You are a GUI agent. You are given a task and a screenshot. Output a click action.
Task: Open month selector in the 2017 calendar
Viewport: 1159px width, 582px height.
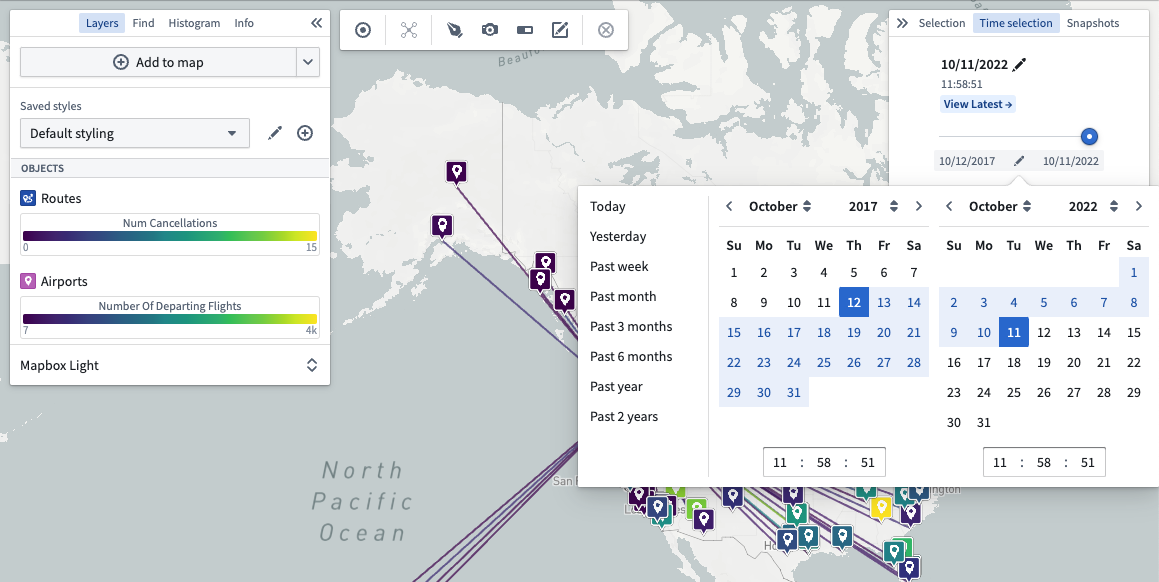pyautogui.click(x=780, y=206)
